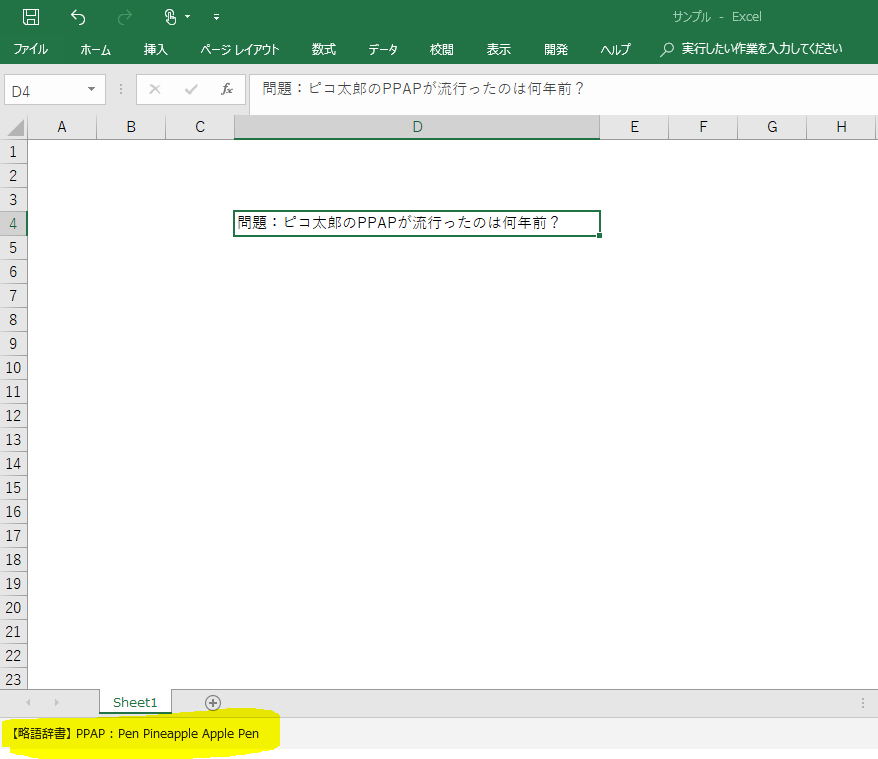Select column H header
Viewport: 878px width, 759px height.
pyautogui.click(x=841, y=127)
